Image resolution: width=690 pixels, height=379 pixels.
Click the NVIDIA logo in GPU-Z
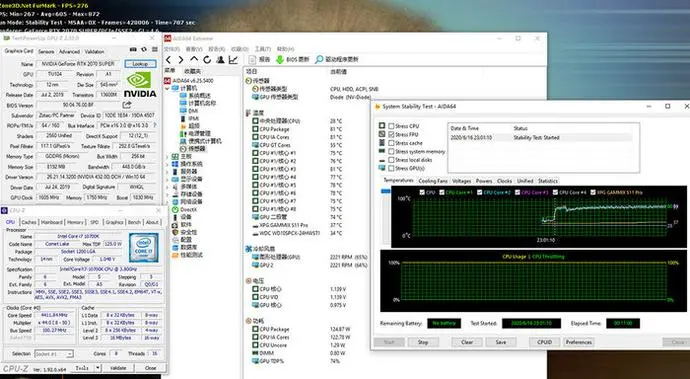click(x=139, y=85)
